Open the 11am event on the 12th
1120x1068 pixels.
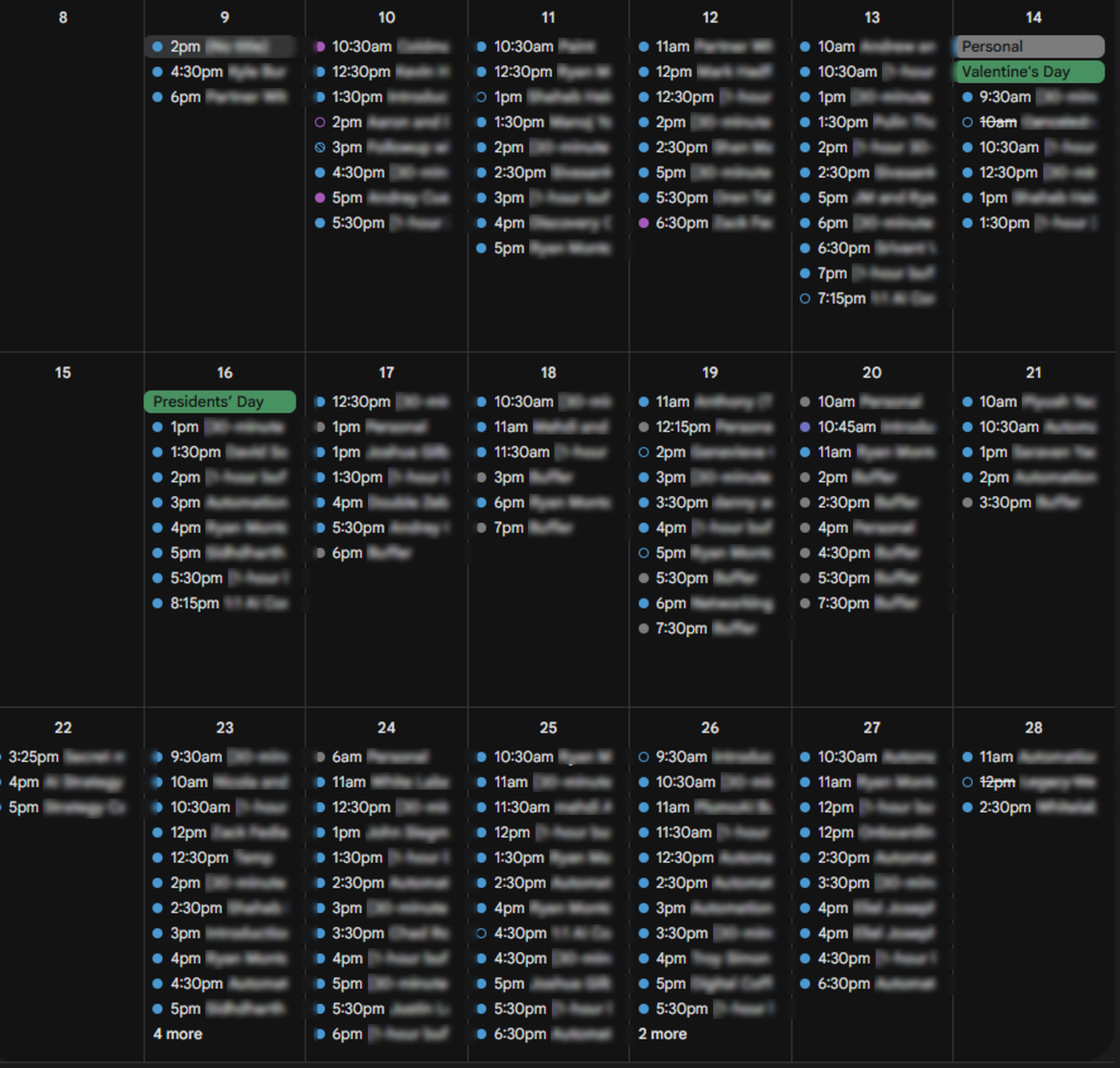click(x=706, y=47)
